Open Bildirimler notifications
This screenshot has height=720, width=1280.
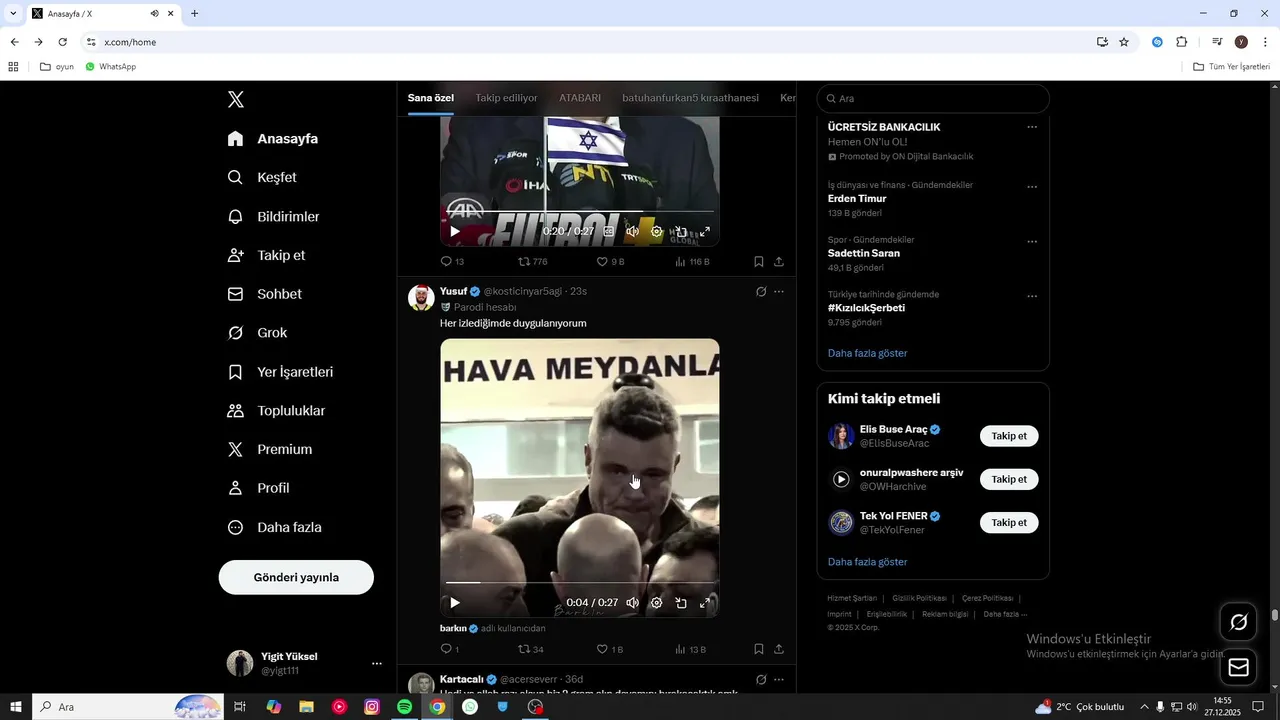point(273,216)
